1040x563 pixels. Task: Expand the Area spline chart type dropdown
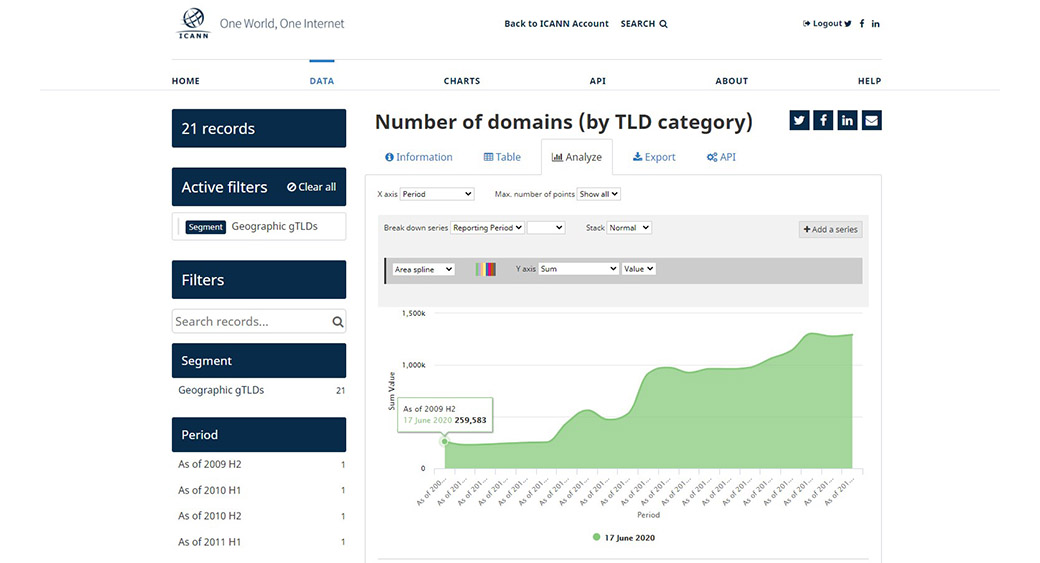[x=423, y=269]
